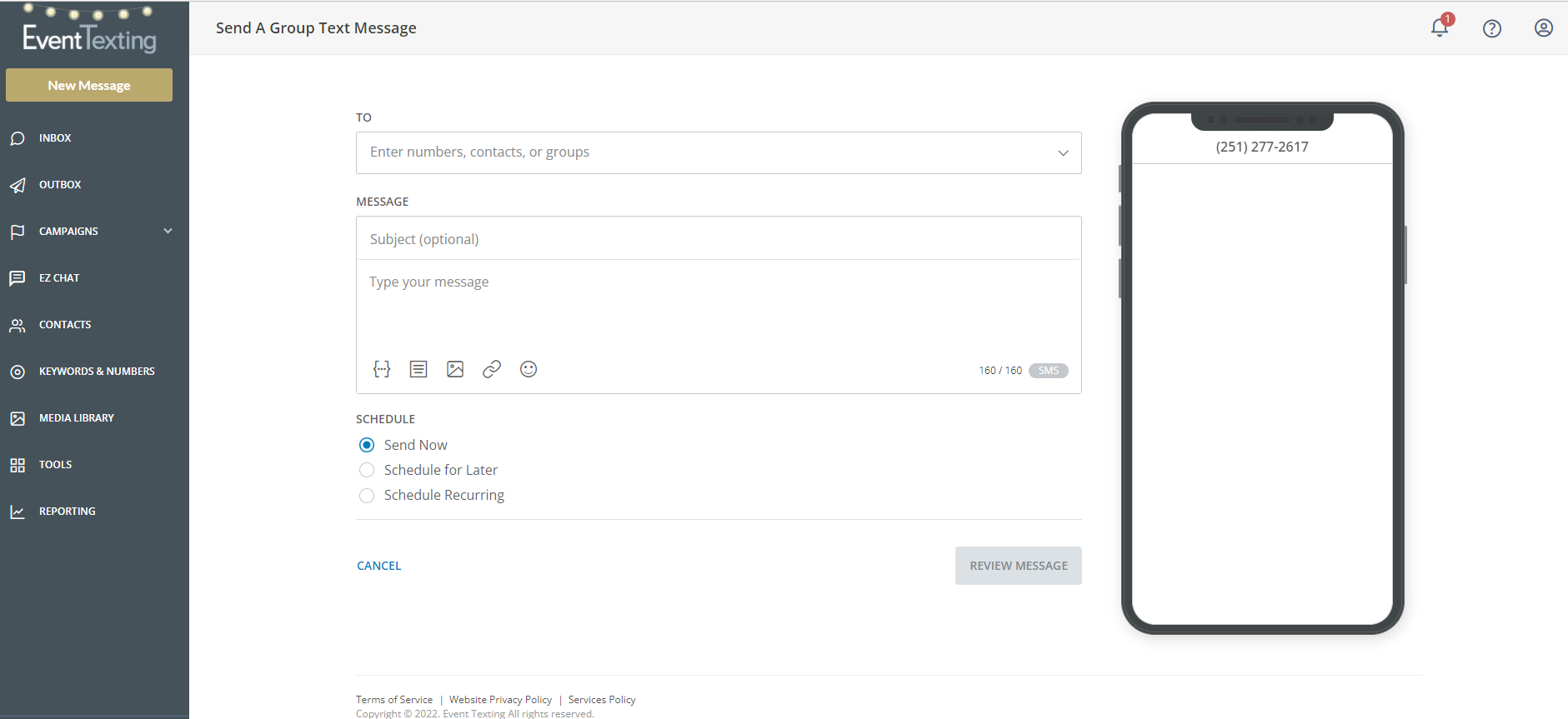Click the EZ Chat message icon

(18, 278)
